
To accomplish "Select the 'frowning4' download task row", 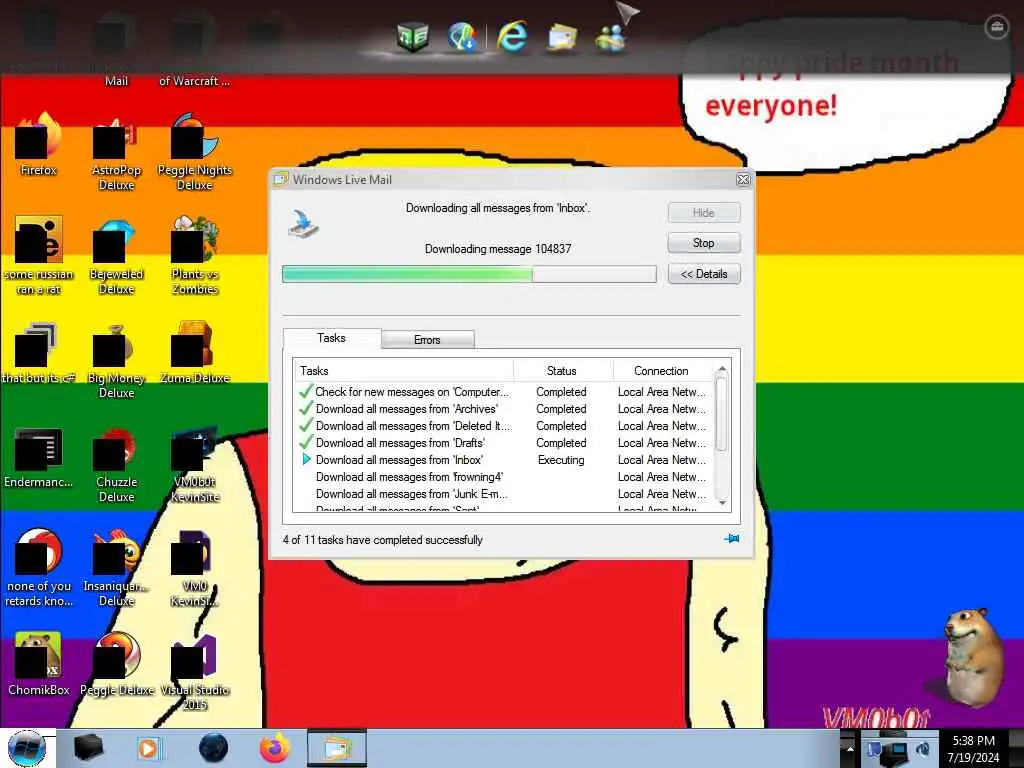I will (504, 477).
